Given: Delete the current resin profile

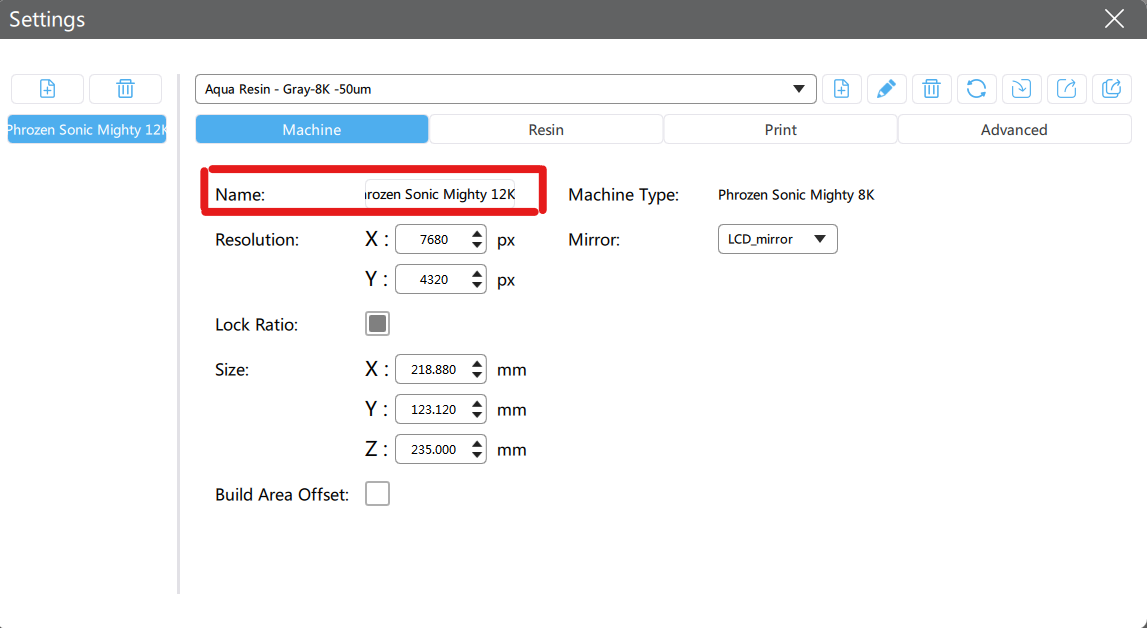Looking at the screenshot, I should click(x=931, y=89).
